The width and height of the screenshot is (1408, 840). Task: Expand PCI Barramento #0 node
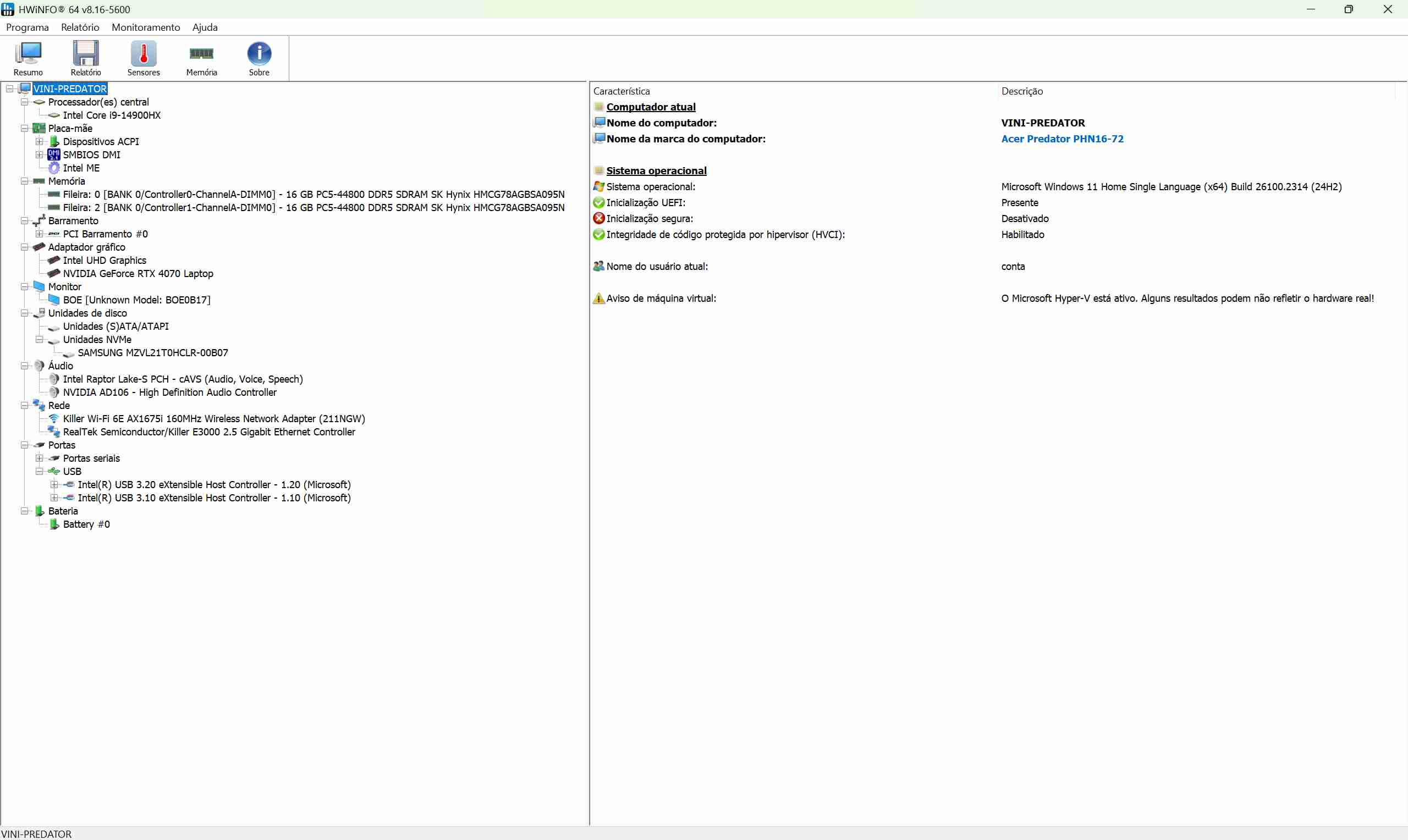click(39, 234)
